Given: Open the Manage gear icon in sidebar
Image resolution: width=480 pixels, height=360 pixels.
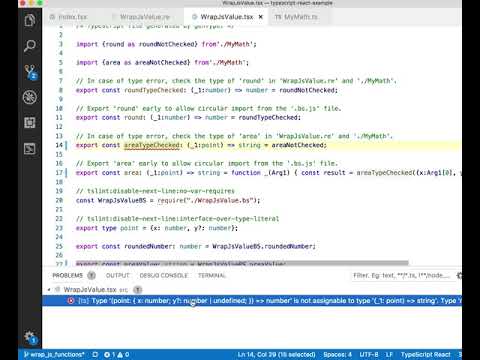Looking at the screenshot, I should tap(30, 337).
